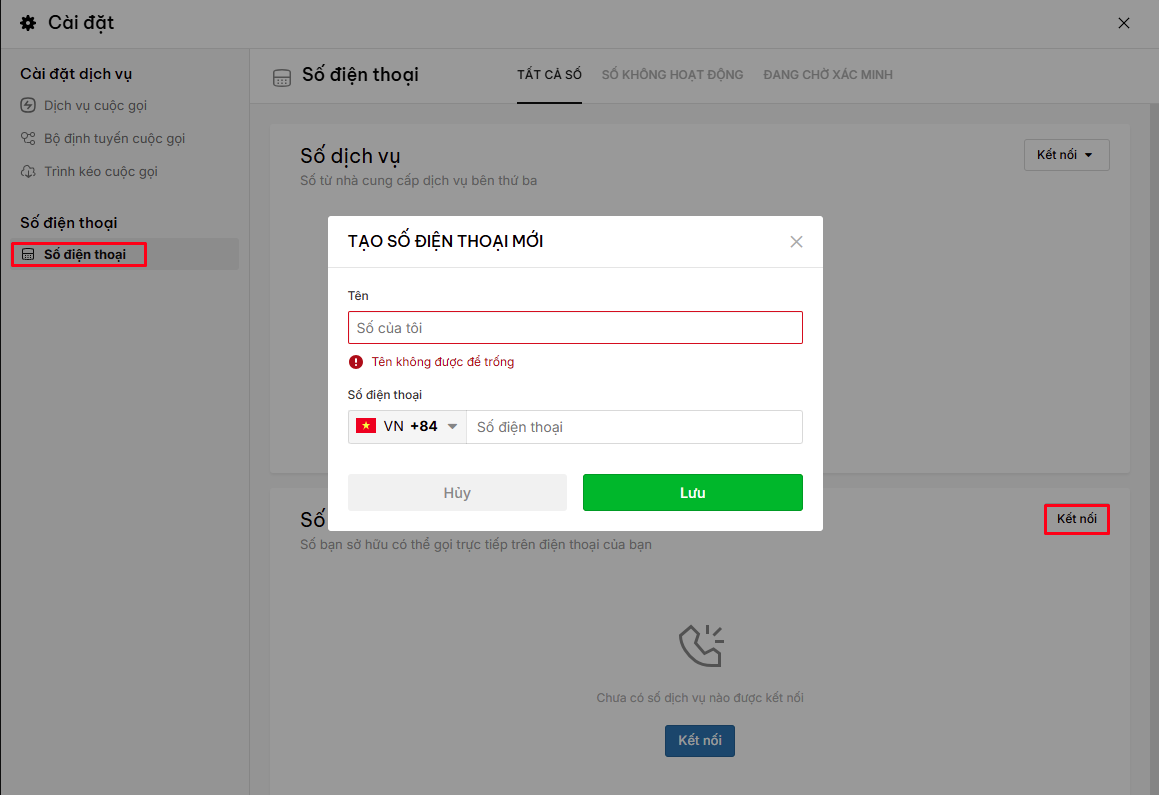The height and width of the screenshot is (795, 1159).
Task: Open the Kết nối dropdown in Số dịch vụ
Action: [x=1066, y=154]
